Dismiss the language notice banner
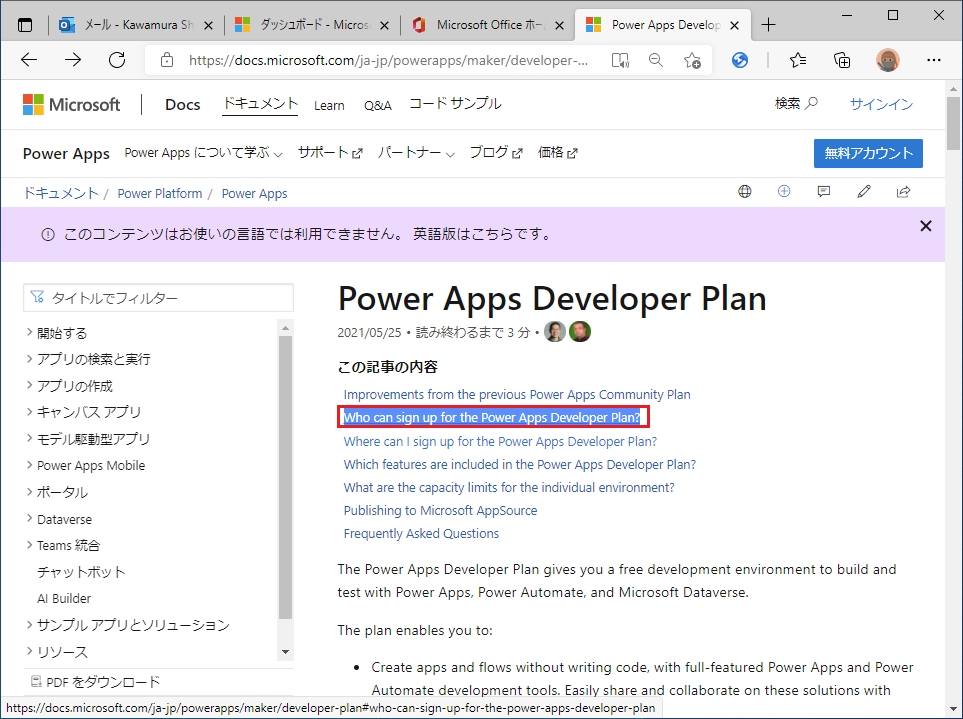 [x=926, y=226]
